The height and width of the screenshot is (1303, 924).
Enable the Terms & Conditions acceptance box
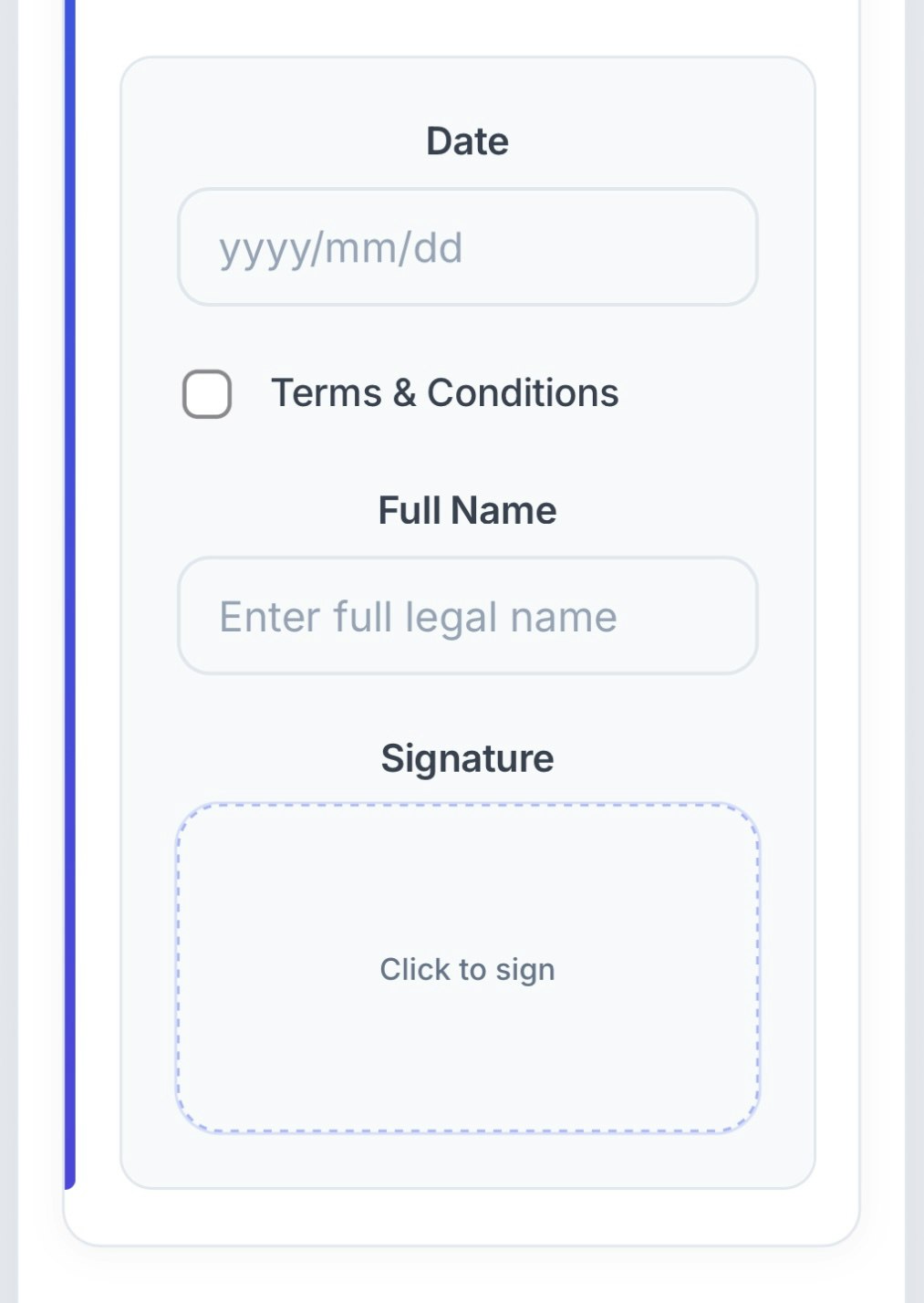click(x=206, y=393)
